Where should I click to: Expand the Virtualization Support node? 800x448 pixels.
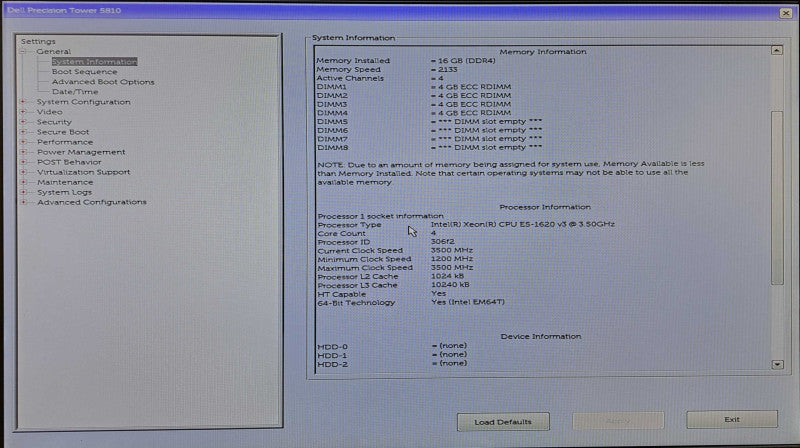[23, 172]
